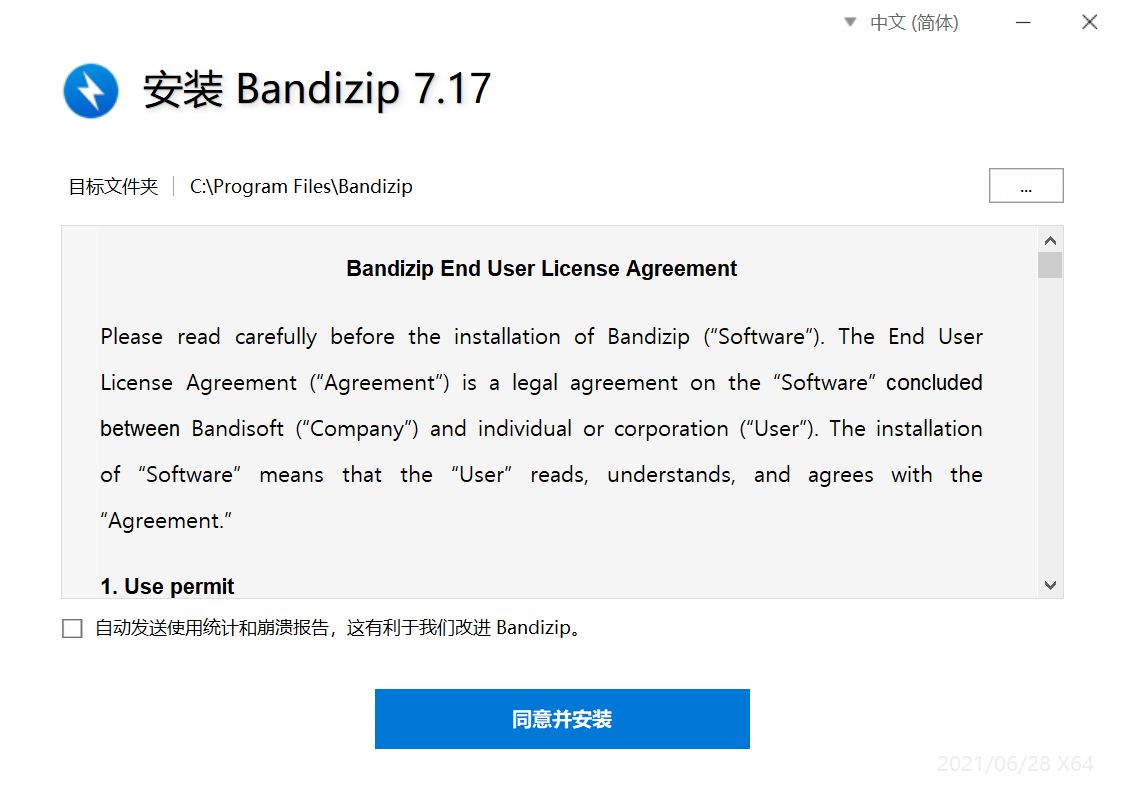Toggle statistics option via its 自动发送使用统计 label
Image resolution: width=1125 pixels, height=795 pixels.
point(337,628)
